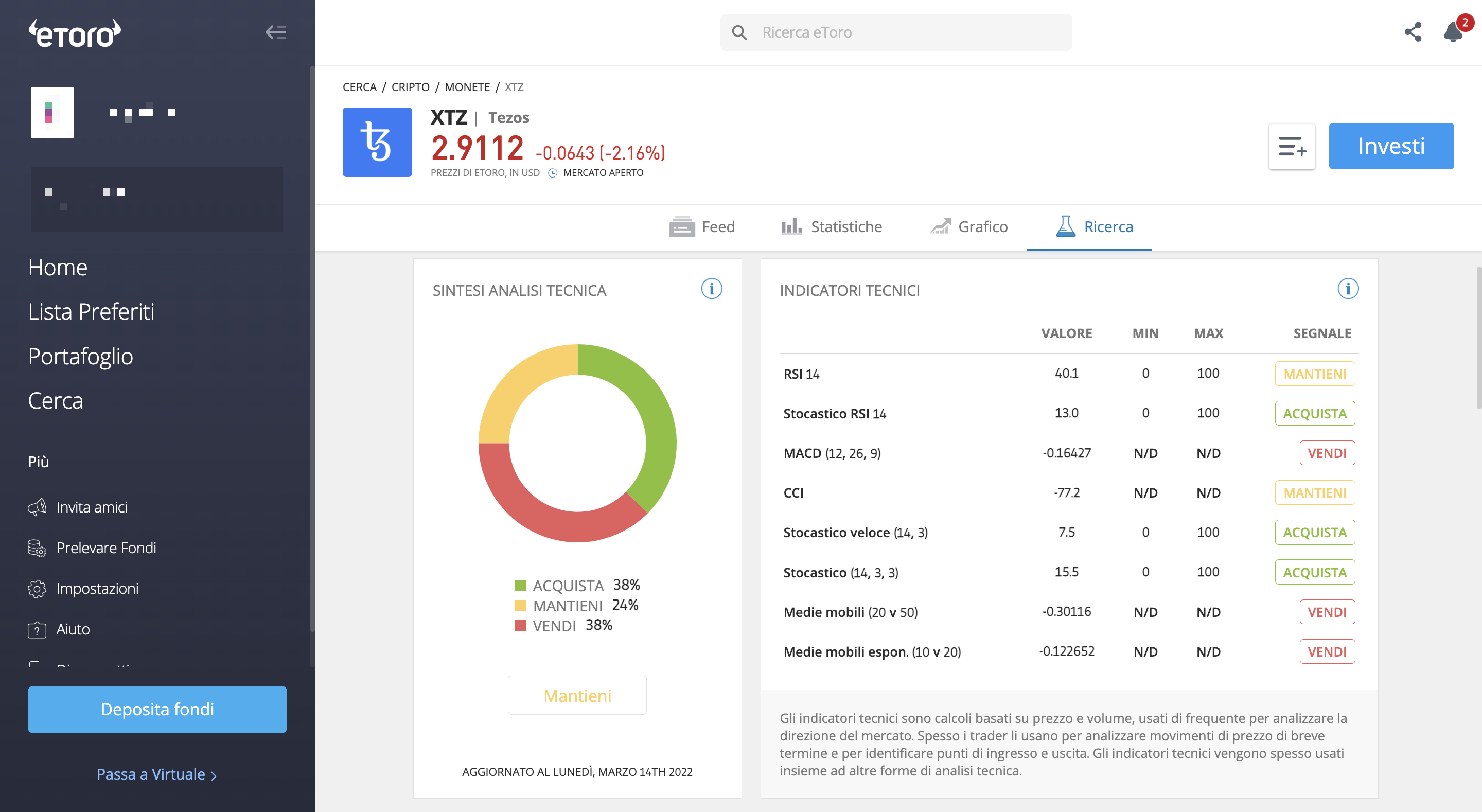
Task: Click the Tezos XTZ logo
Action: 377,142
